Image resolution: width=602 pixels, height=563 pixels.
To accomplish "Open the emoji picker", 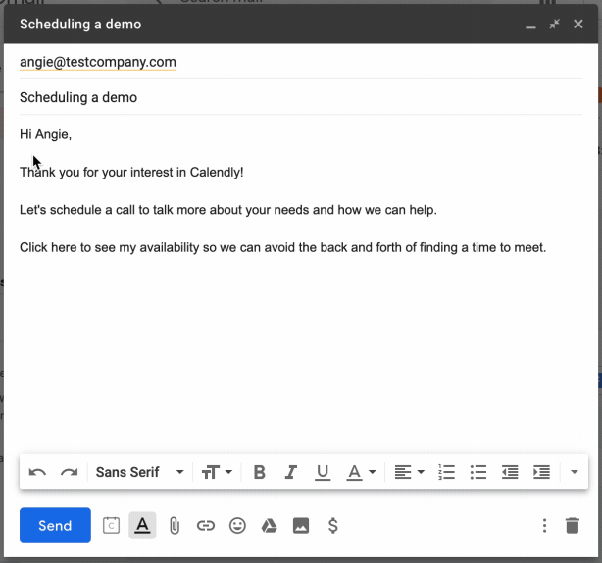I will pos(237,526).
